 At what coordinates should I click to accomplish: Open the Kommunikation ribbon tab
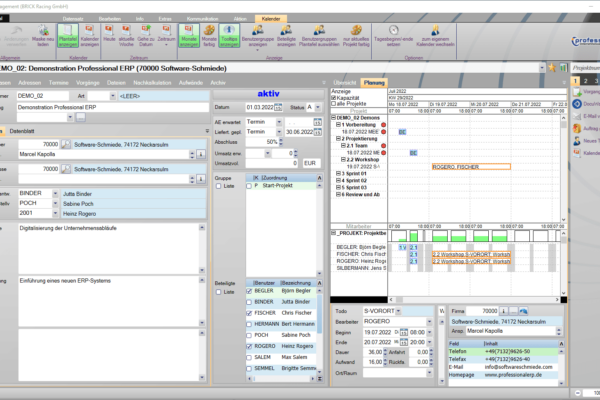[202, 19]
